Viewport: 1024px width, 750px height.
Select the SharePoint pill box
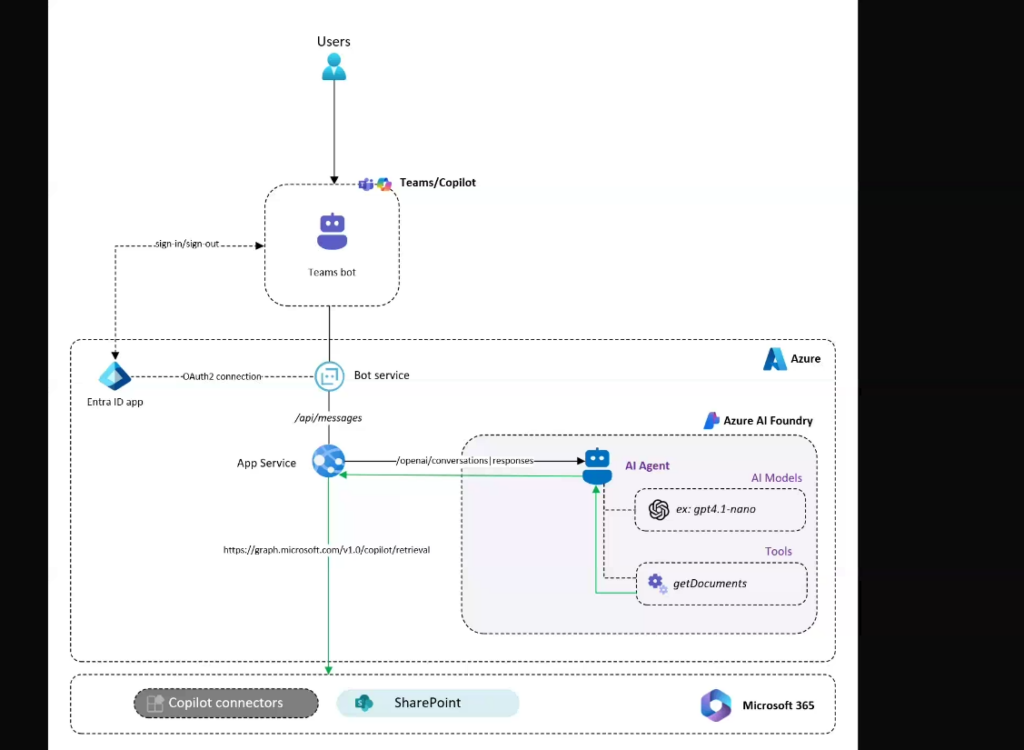tap(428, 703)
